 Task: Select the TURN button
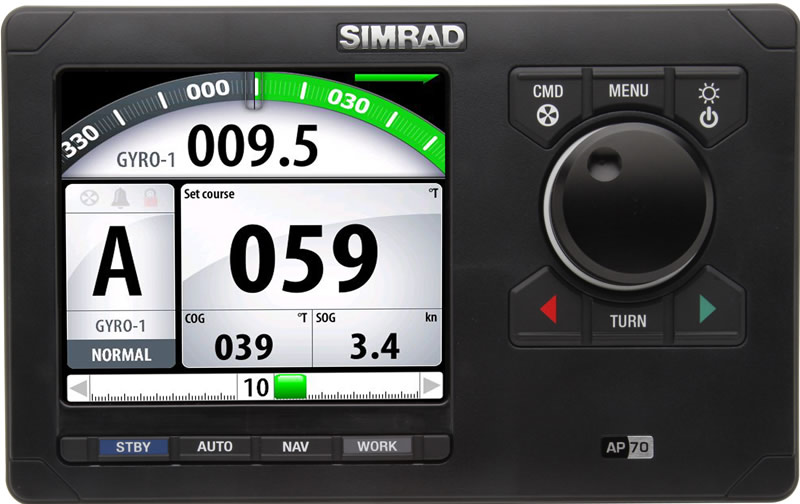click(628, 321)
